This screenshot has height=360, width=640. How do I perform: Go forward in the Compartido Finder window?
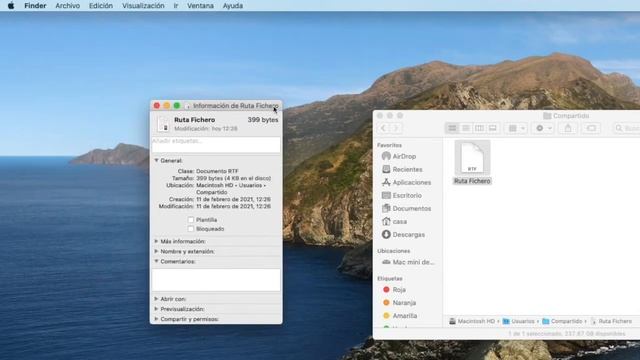click(x=396, y=128)
